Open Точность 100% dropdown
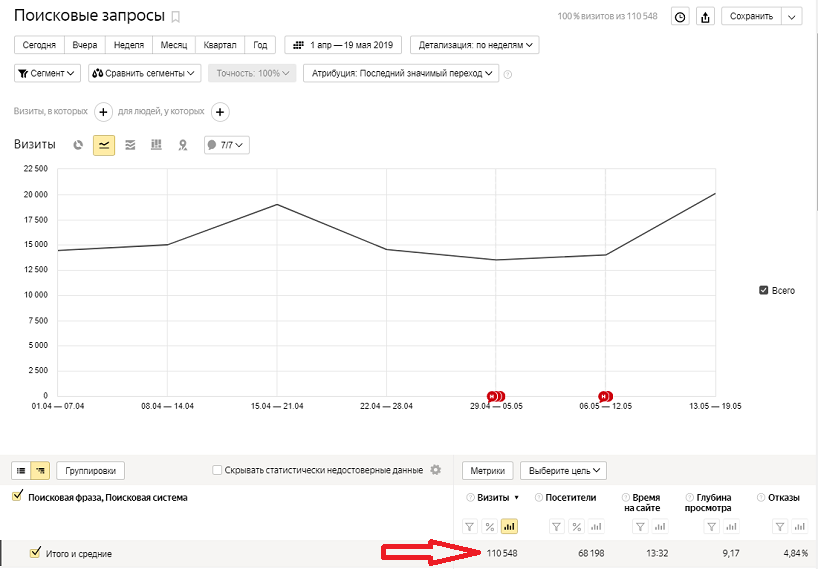 coord(252,73)
